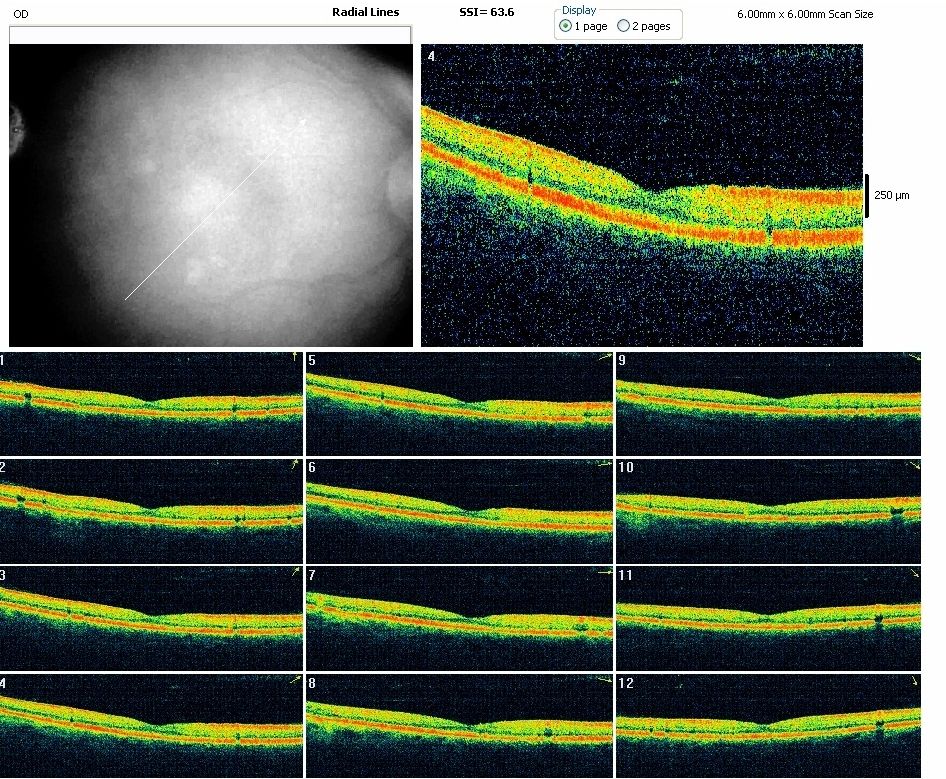Open radial scan thumbnail 1

coord(151,403)
